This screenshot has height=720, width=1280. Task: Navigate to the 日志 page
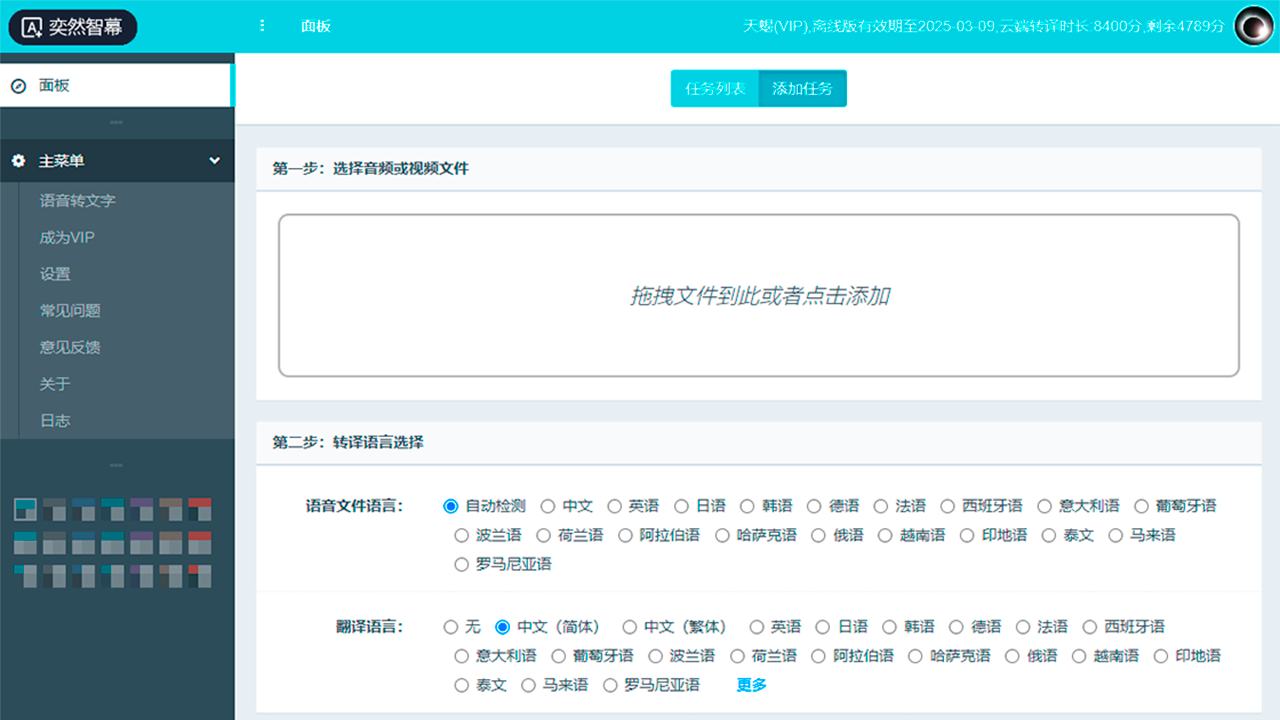pos(52,420)
